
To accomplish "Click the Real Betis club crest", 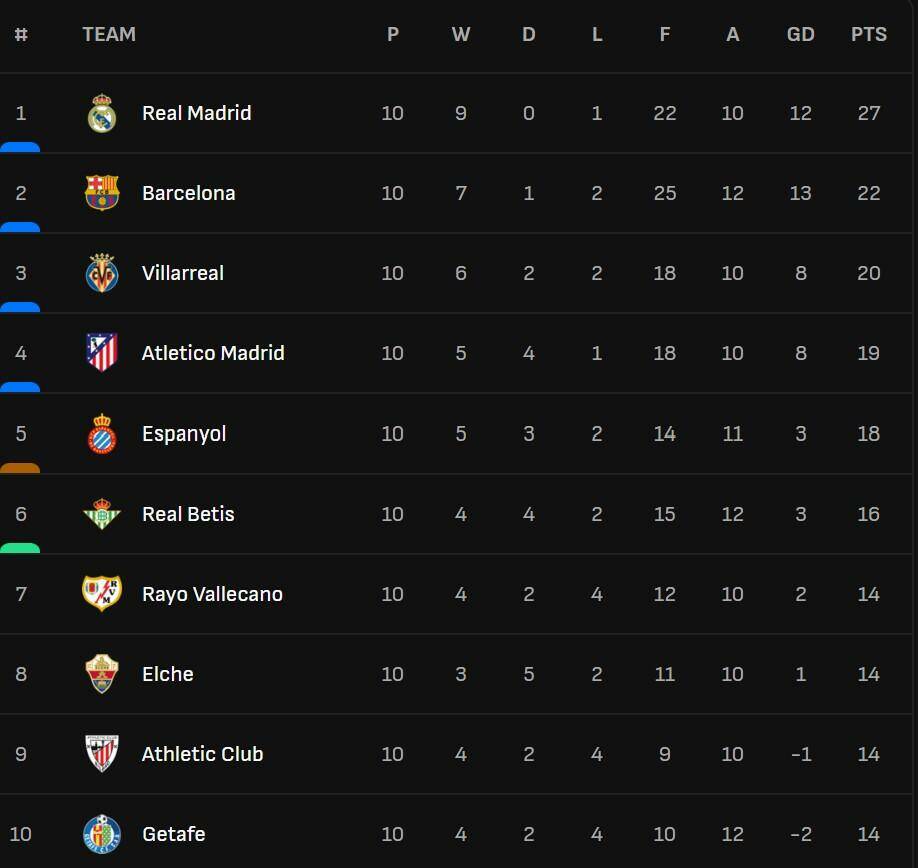I will click(x=101, y=514).
